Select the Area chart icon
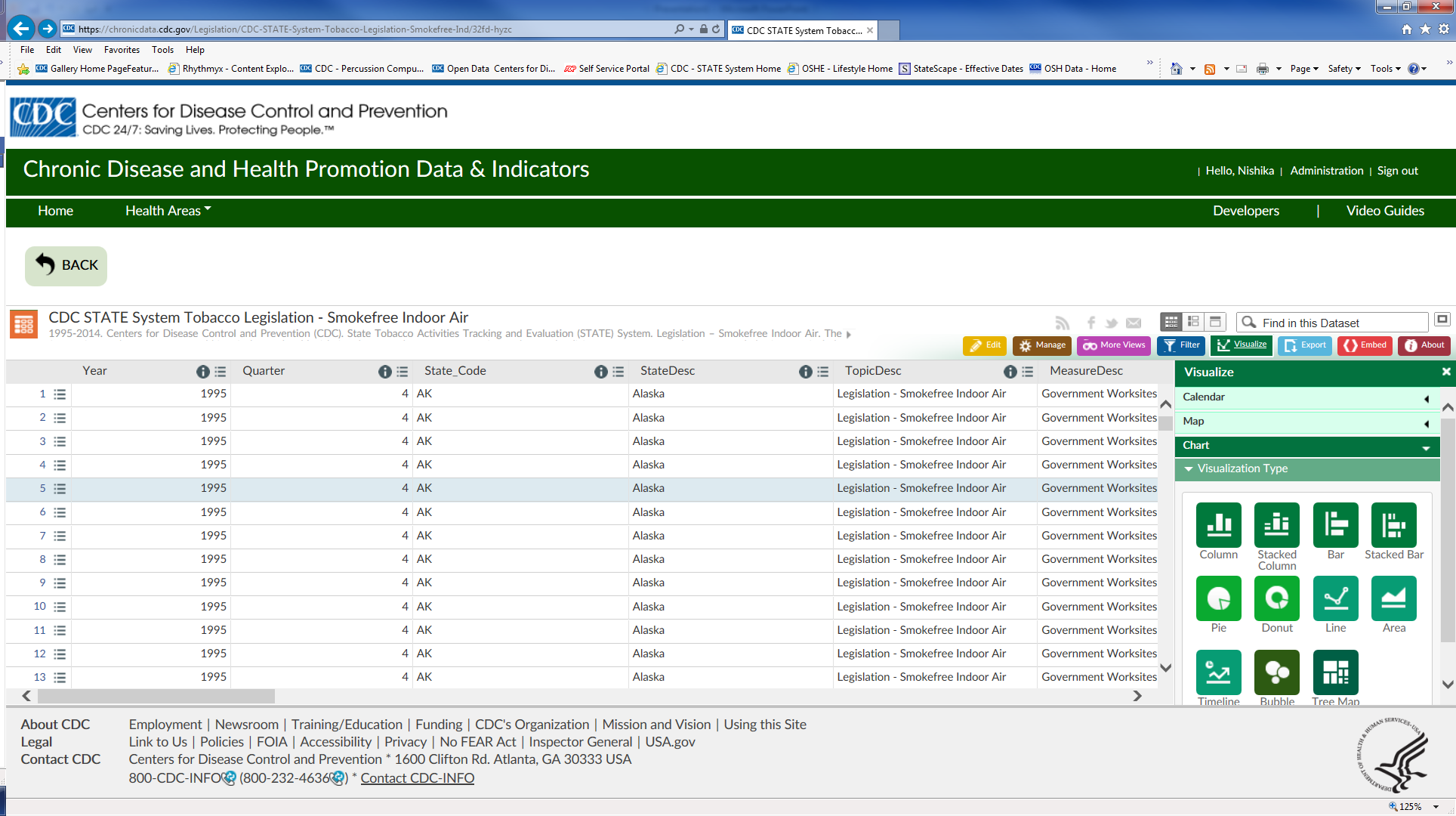The height and width of the screenshot is (816, 1456). click(1393, 599)
